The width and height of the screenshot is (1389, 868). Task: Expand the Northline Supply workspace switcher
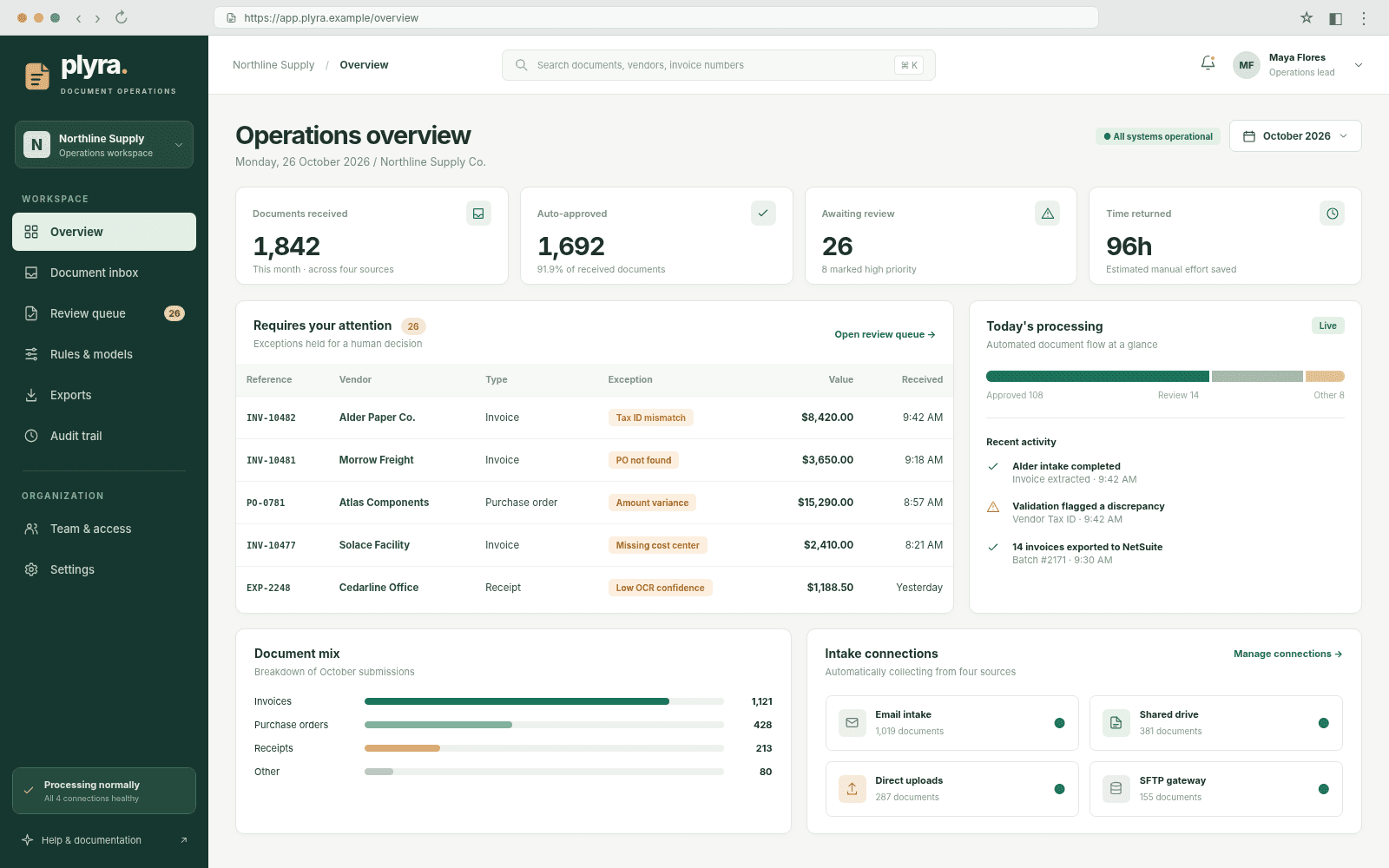[x=104, y=145]
